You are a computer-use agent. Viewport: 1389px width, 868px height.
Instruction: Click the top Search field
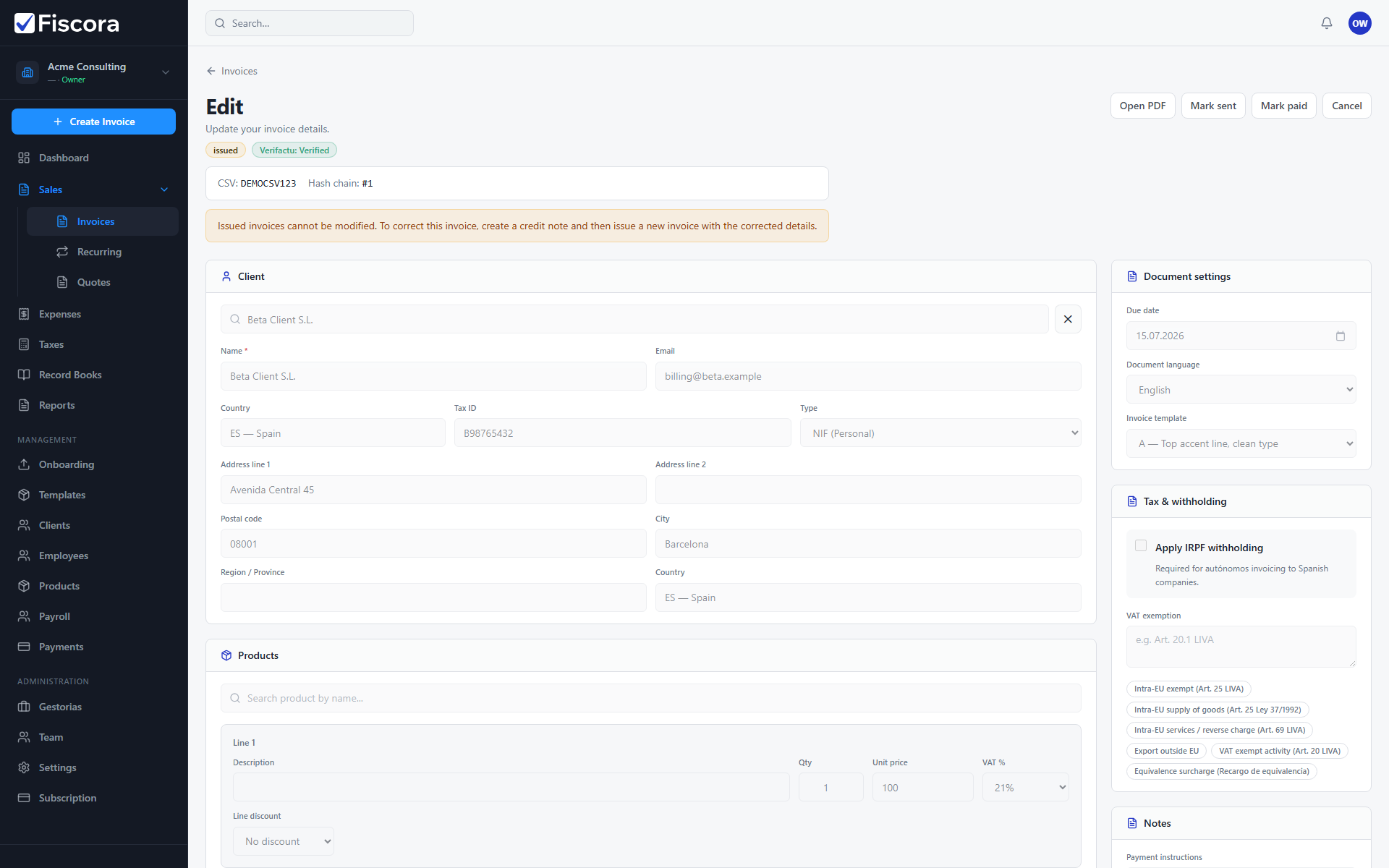point(310,23)
